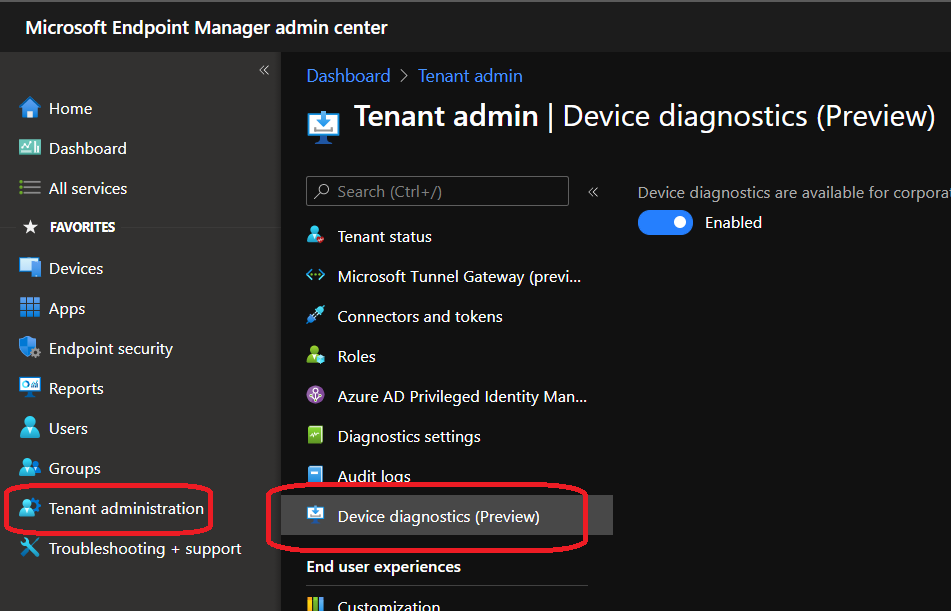The height and width of the screenshot is (611, 951).
Task: Click the Troubleshooting + support wrench icon
Action: [x=30, y=548]
